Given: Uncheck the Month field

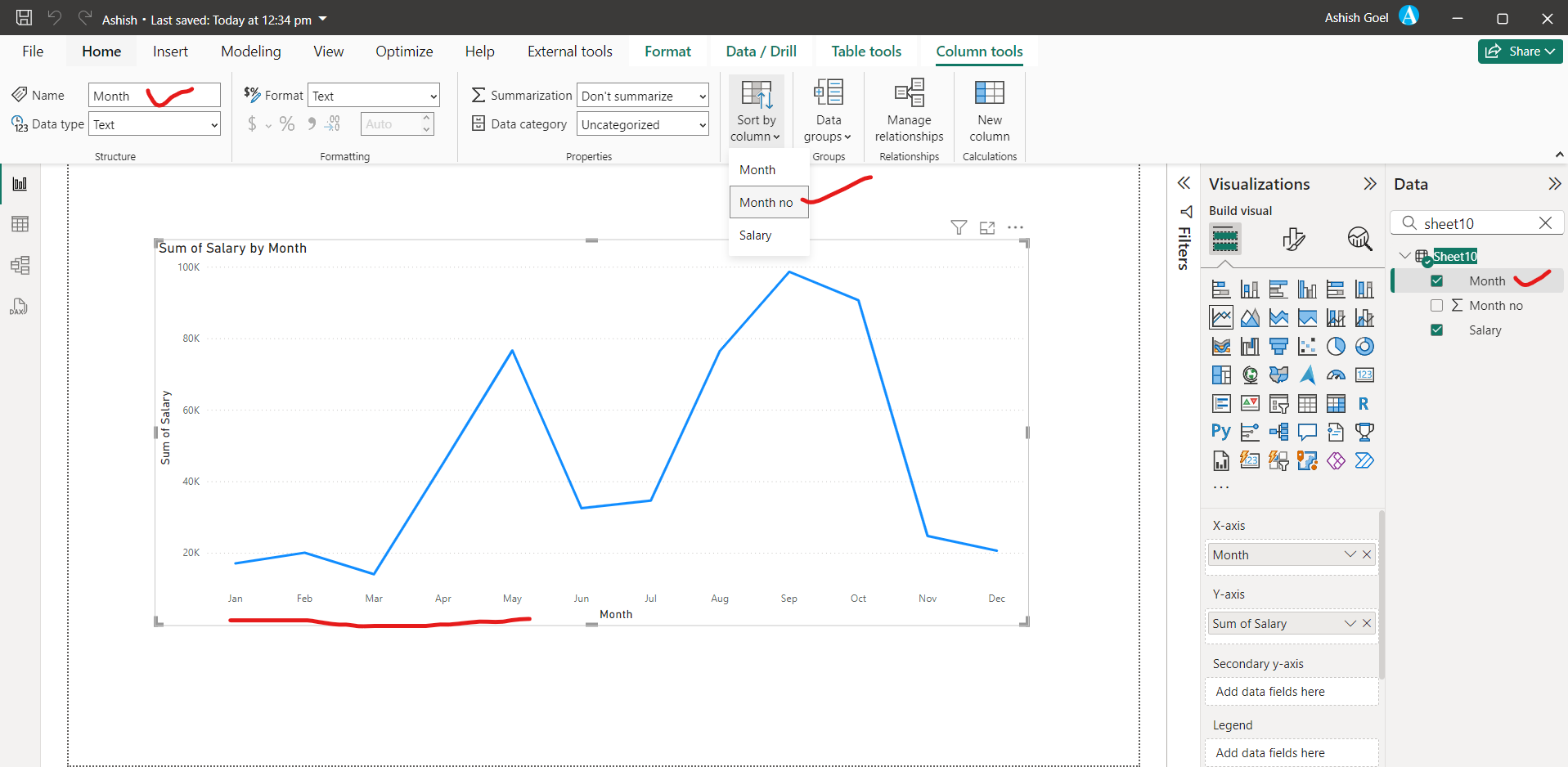Looking at the screenshot, I should 1438,280.
